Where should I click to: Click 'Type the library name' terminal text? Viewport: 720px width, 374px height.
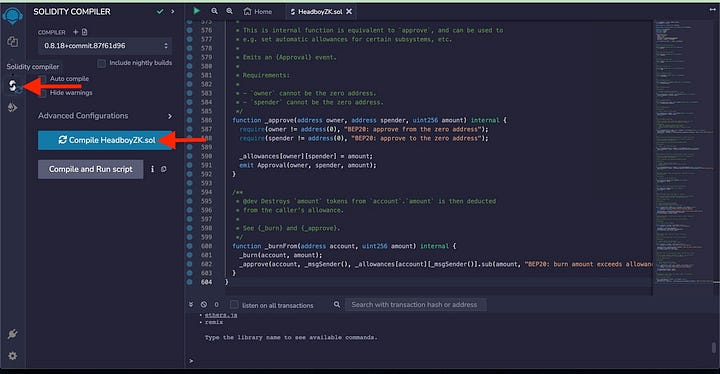(291, 338)
